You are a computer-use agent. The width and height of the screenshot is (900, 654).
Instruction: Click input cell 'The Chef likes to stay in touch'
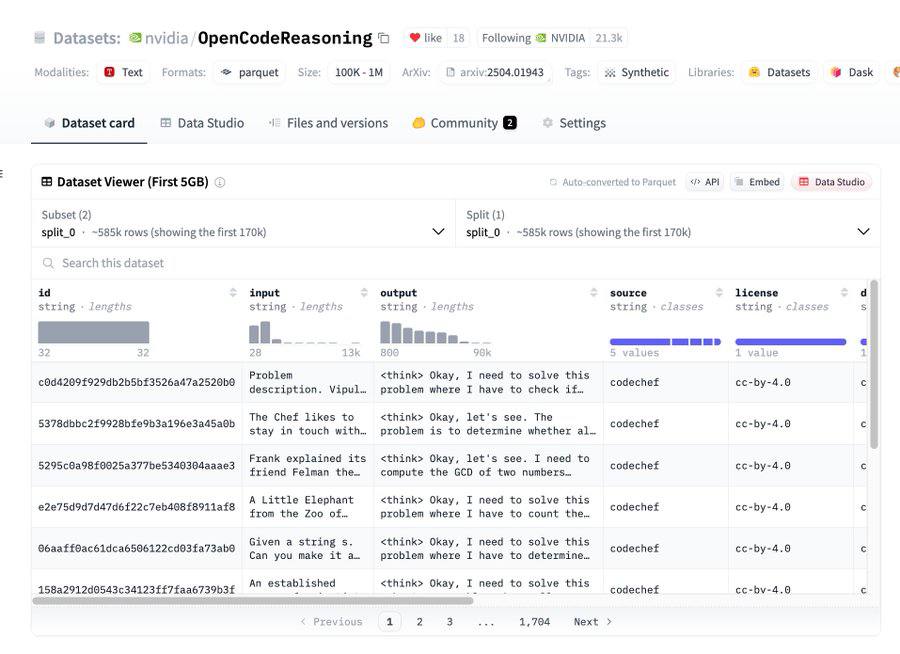(x=308, y=424)
